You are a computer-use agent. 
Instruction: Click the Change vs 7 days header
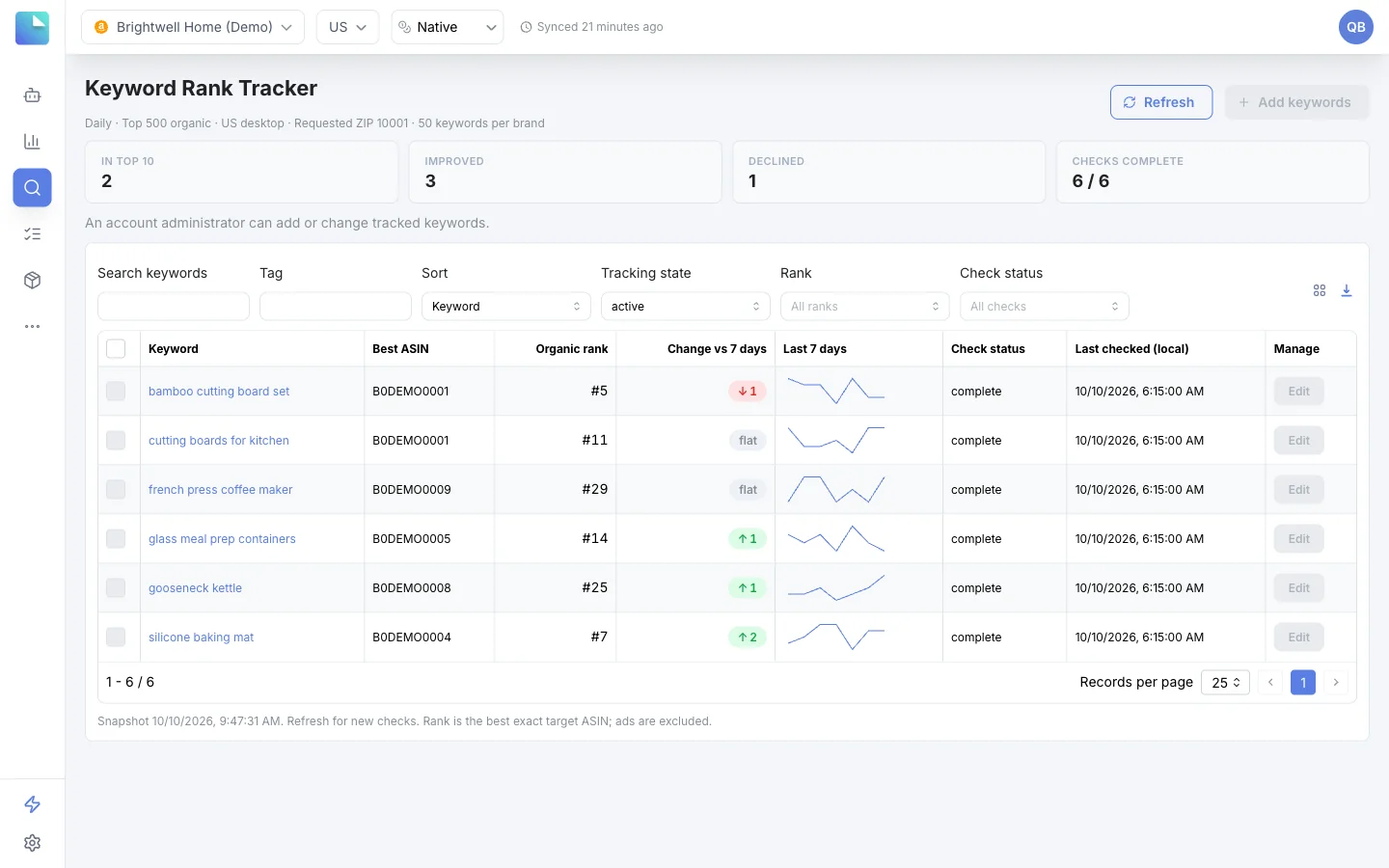717,348
